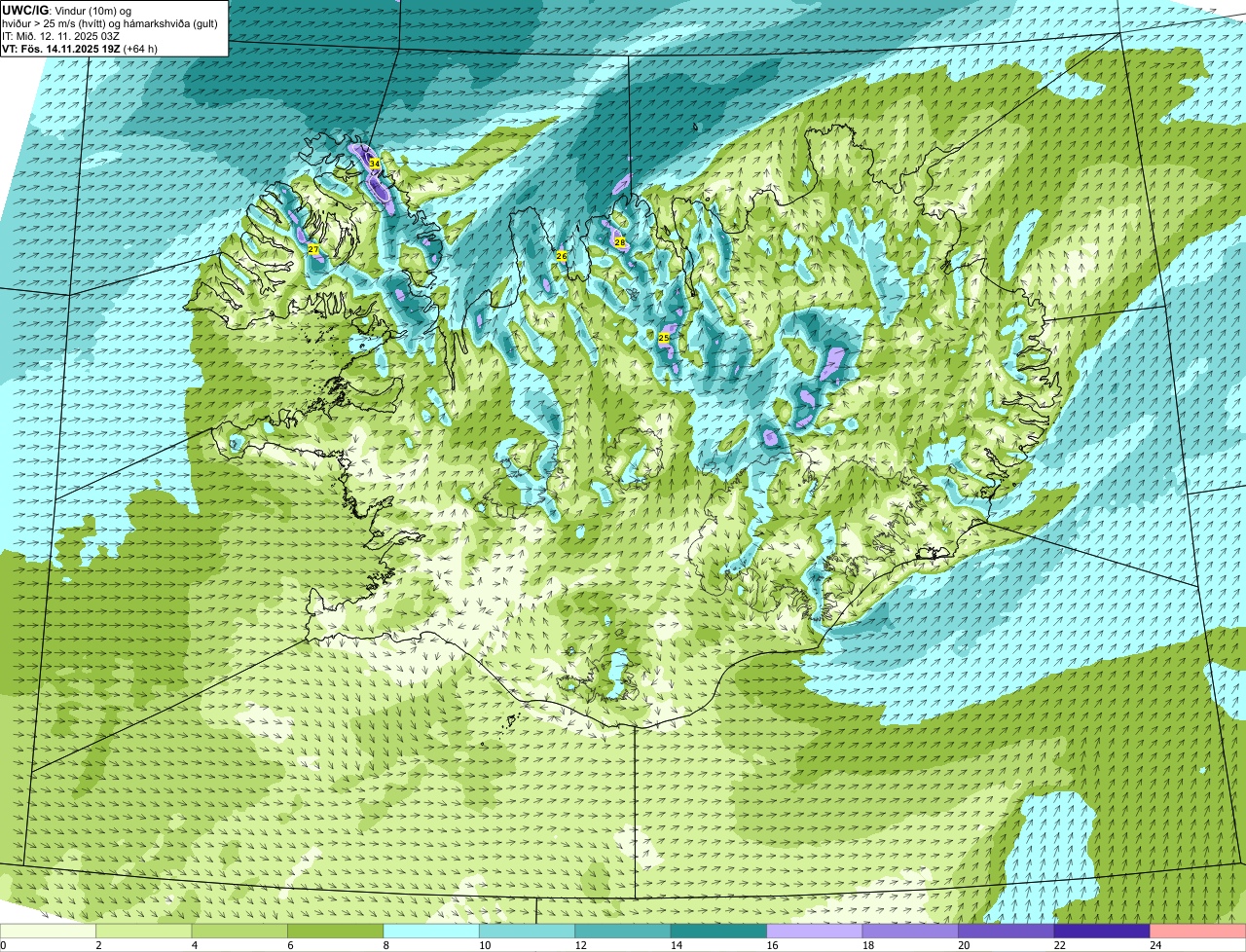Select the legend scale label '18'
The width and height of the screenshot is (1246, 952).
pos(867,945)
